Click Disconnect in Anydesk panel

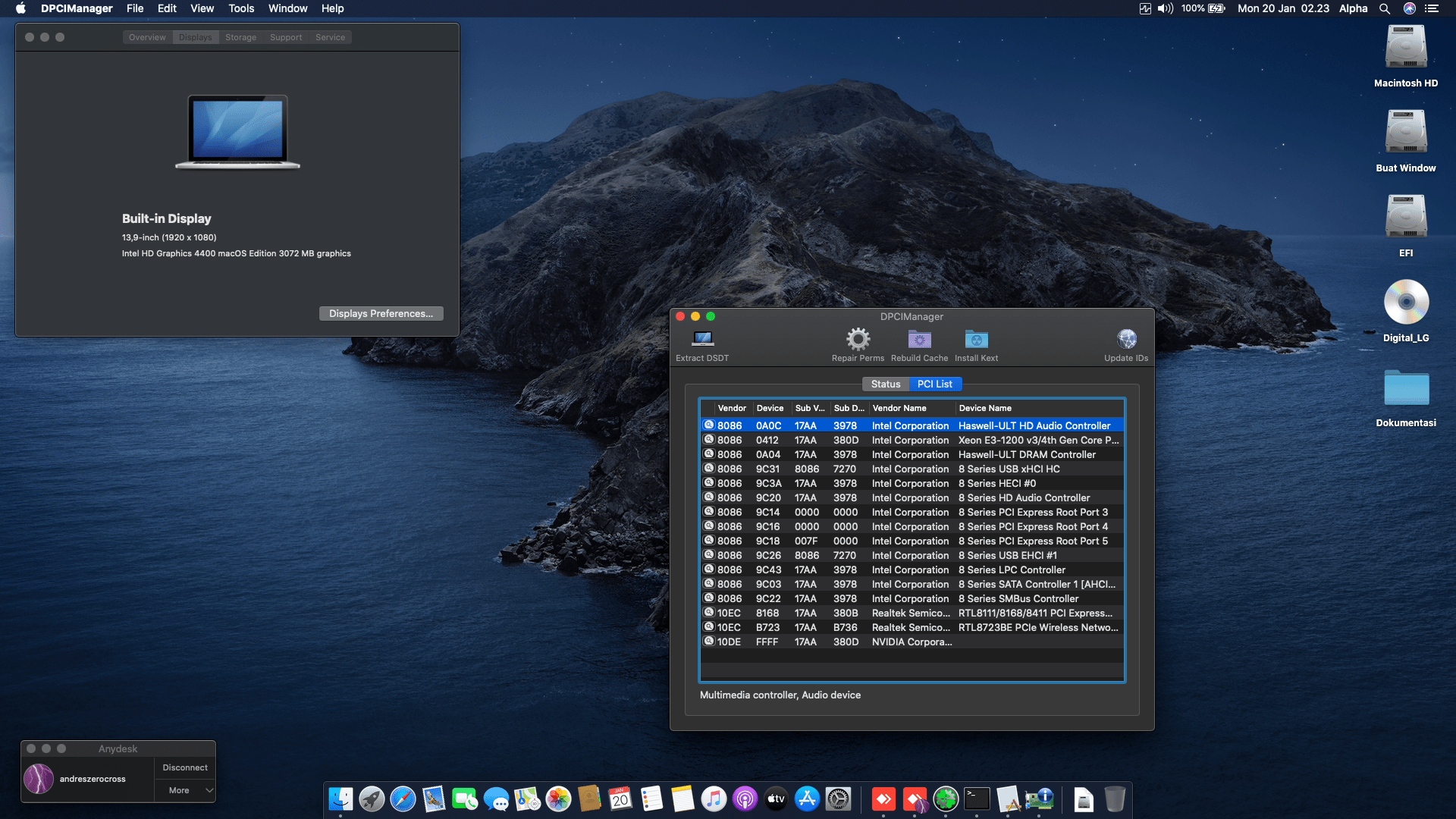(x=184, y=767)
